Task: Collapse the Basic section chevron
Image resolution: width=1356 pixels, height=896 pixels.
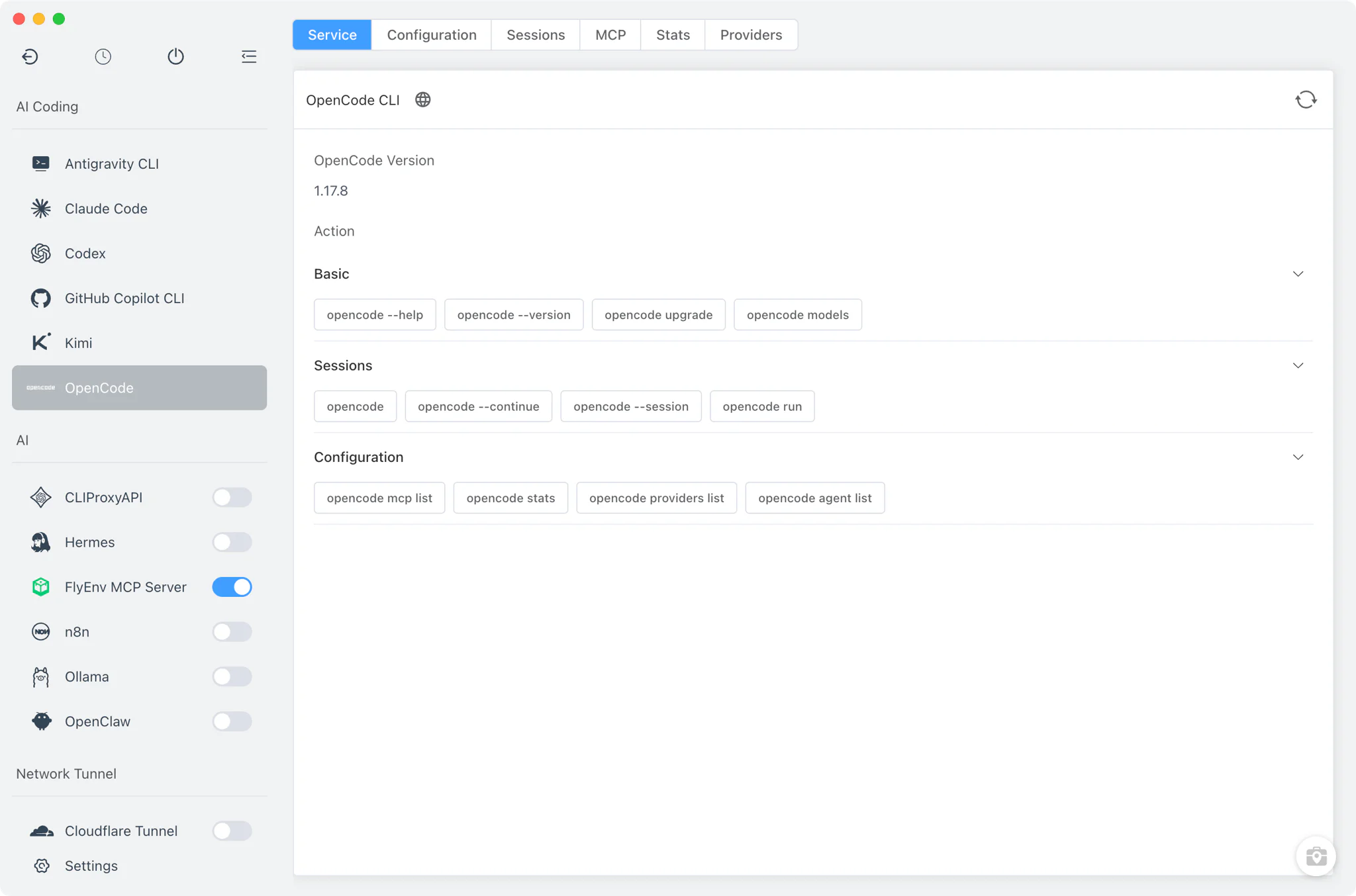Action: 1298,274
